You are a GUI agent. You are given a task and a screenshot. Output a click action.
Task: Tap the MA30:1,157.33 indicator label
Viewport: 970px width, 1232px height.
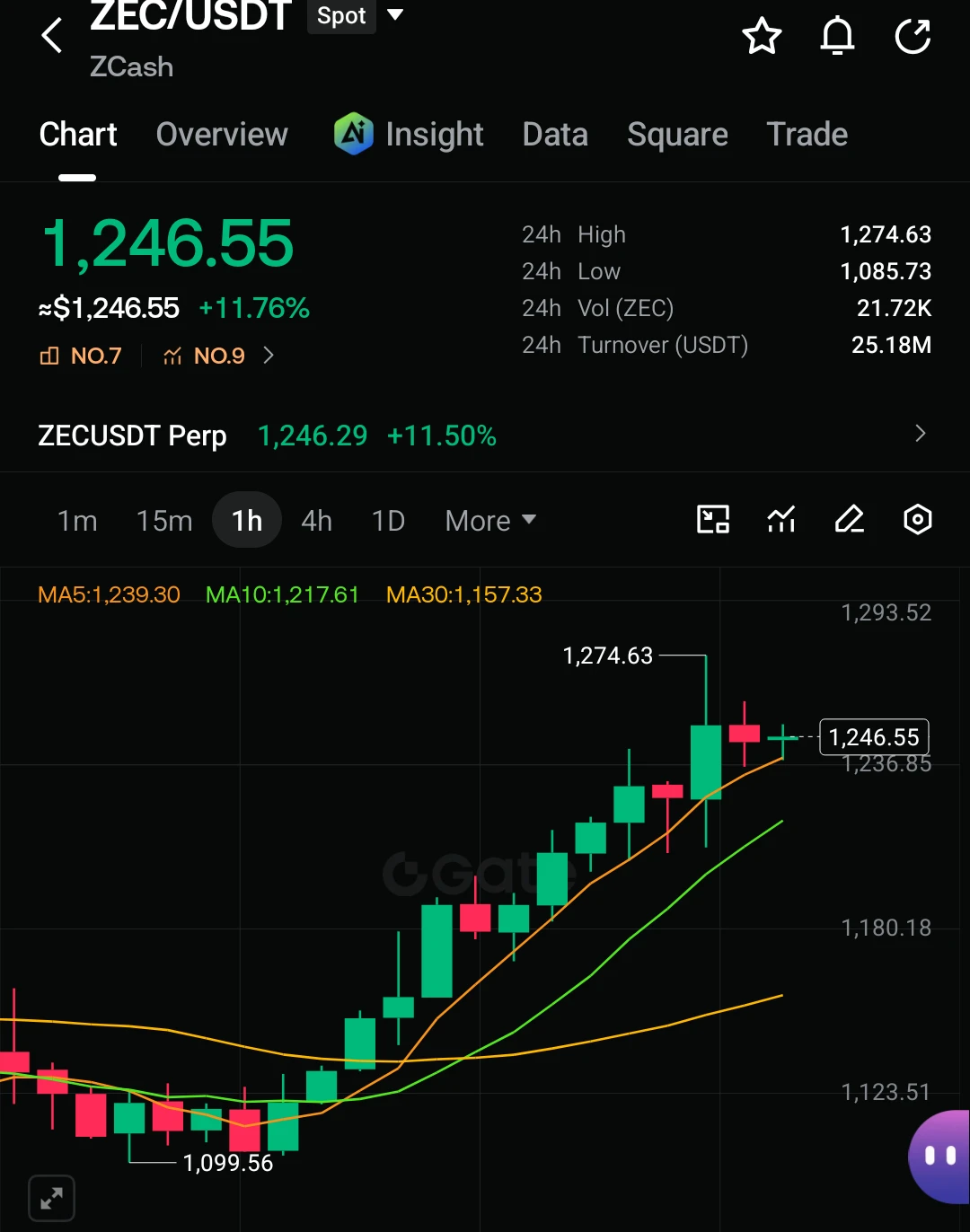[x=463, y=594]
